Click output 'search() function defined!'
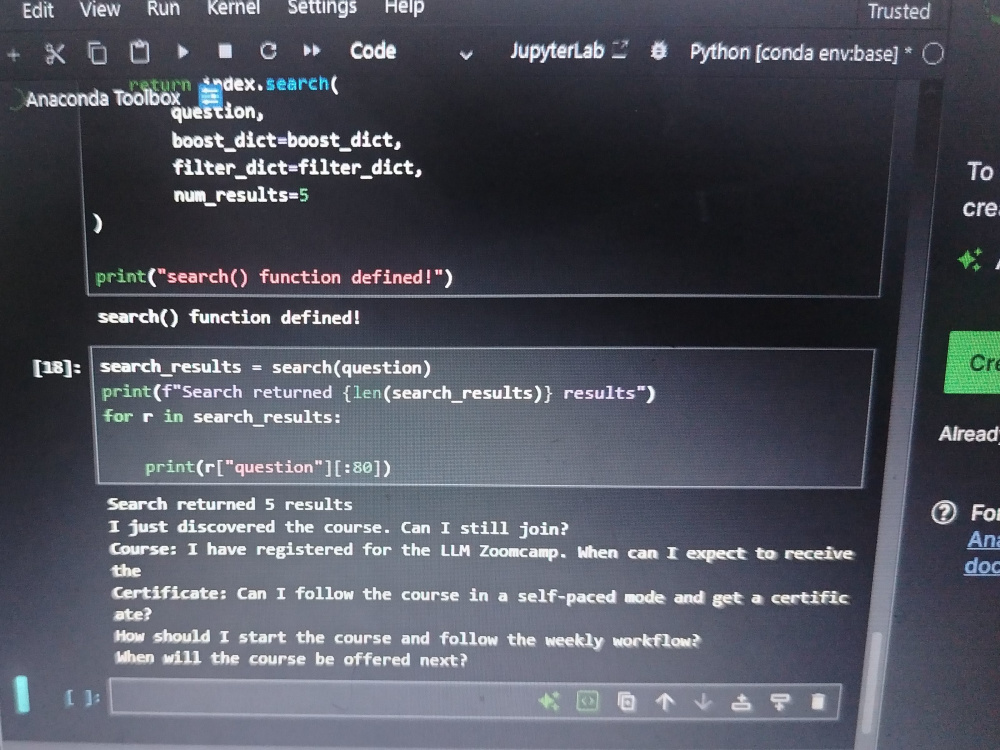The width and height of the screenshot is (1000, 750). point(229,317)
